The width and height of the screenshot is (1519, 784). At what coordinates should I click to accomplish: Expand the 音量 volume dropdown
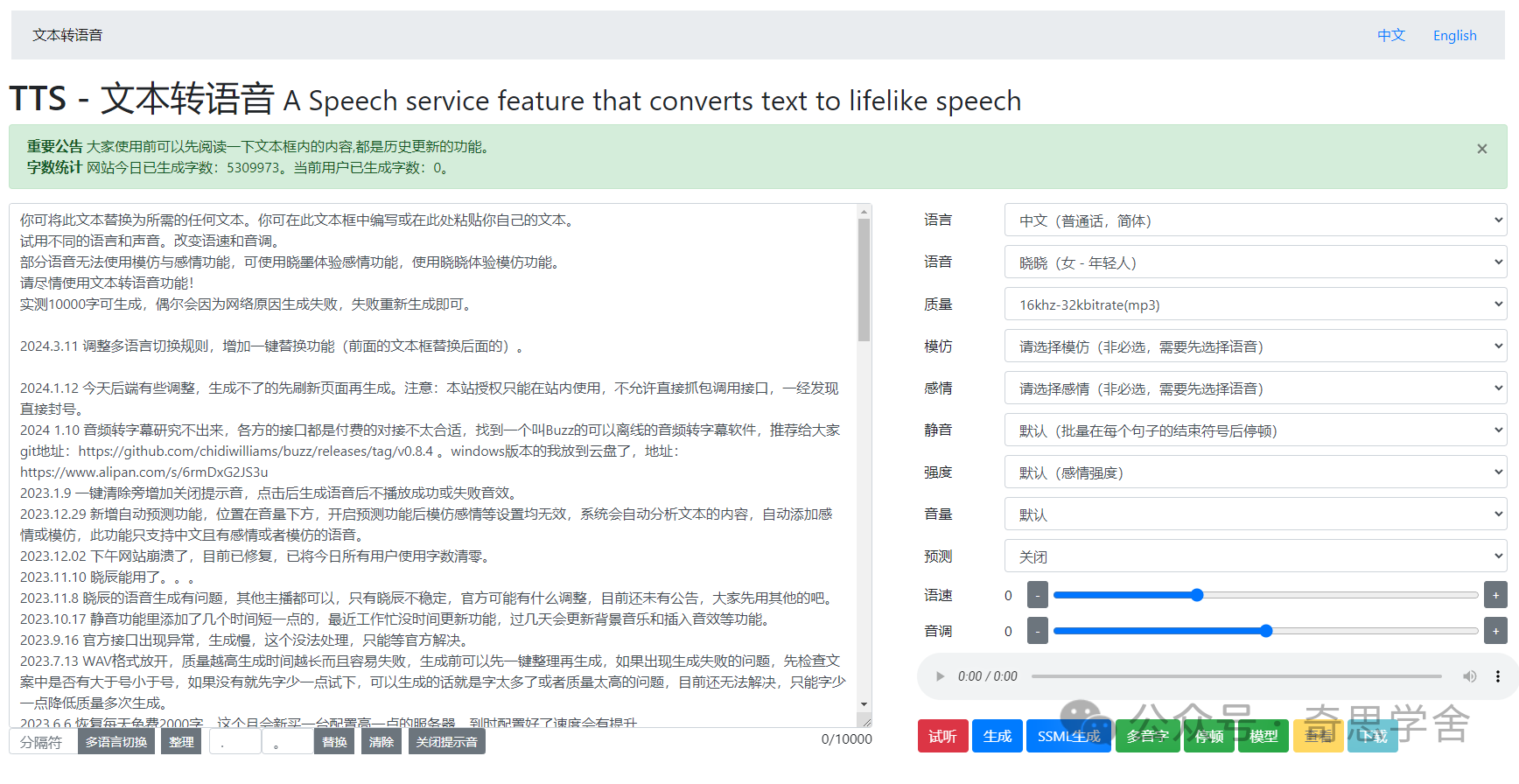click(1256, 514)
